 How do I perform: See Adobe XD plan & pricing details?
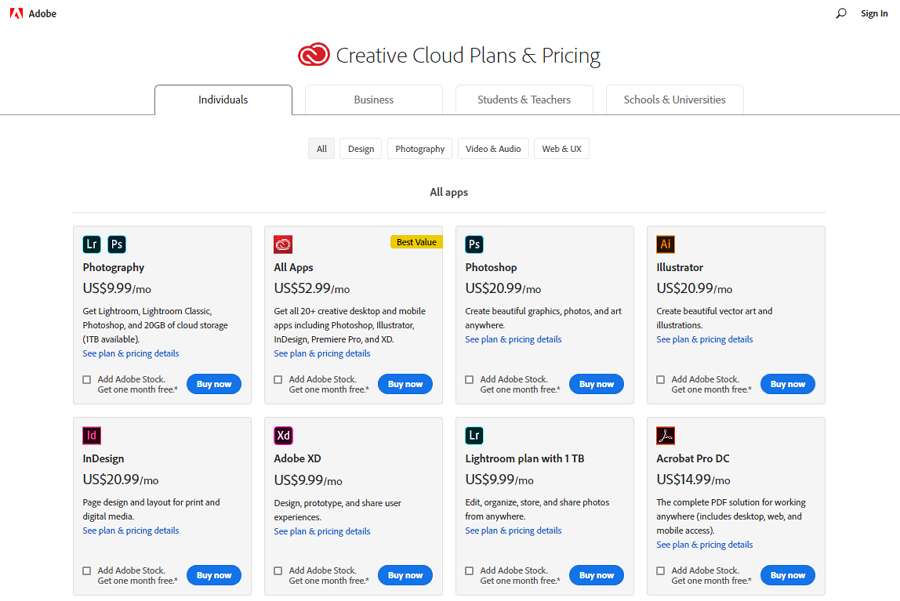click(x=322, y=532)
